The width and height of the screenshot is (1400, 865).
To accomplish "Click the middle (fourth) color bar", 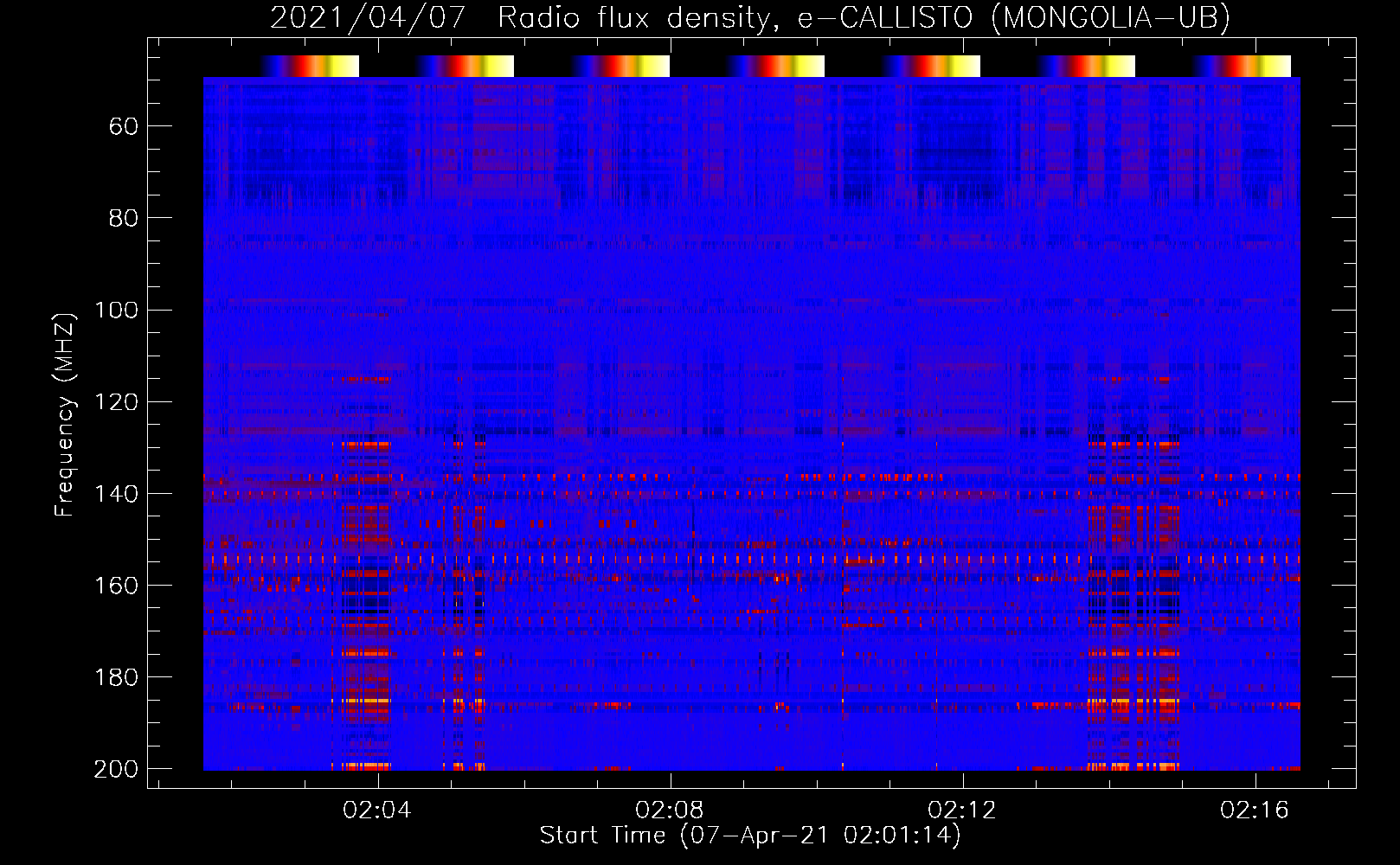I will (775, 66).
